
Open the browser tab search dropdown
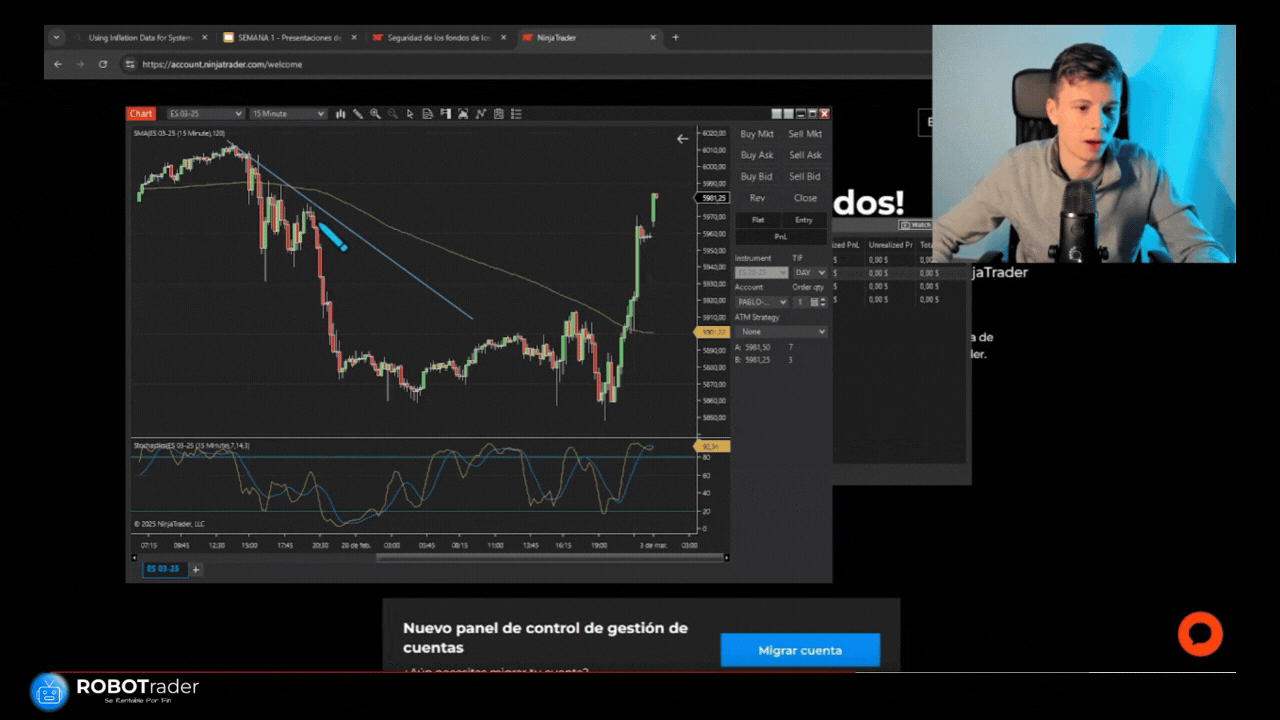coord(56,37)
